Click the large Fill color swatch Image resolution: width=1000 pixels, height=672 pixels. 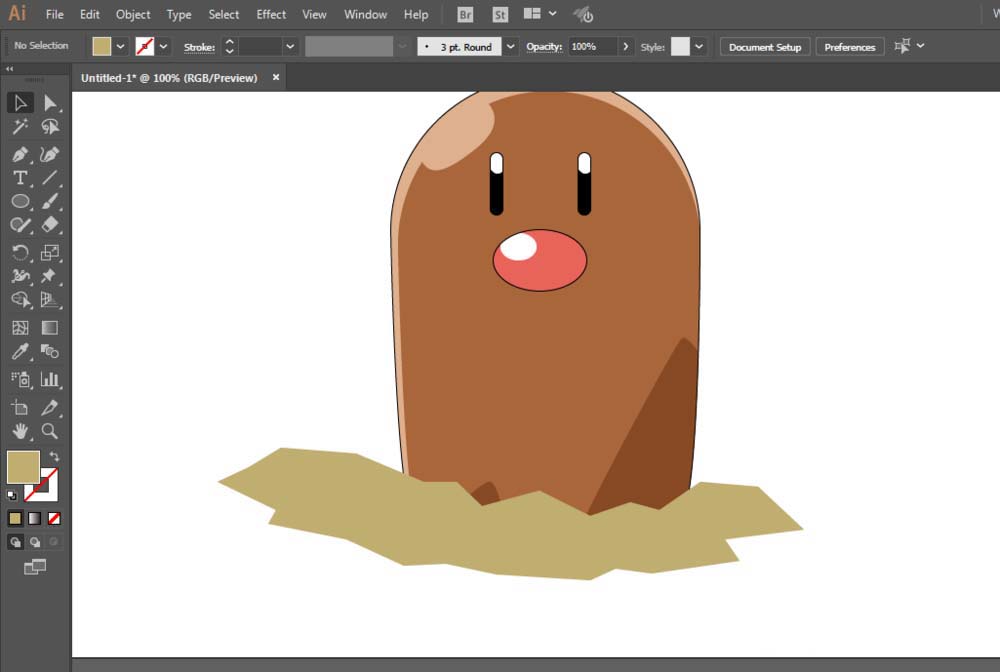(x=23, y=467)
